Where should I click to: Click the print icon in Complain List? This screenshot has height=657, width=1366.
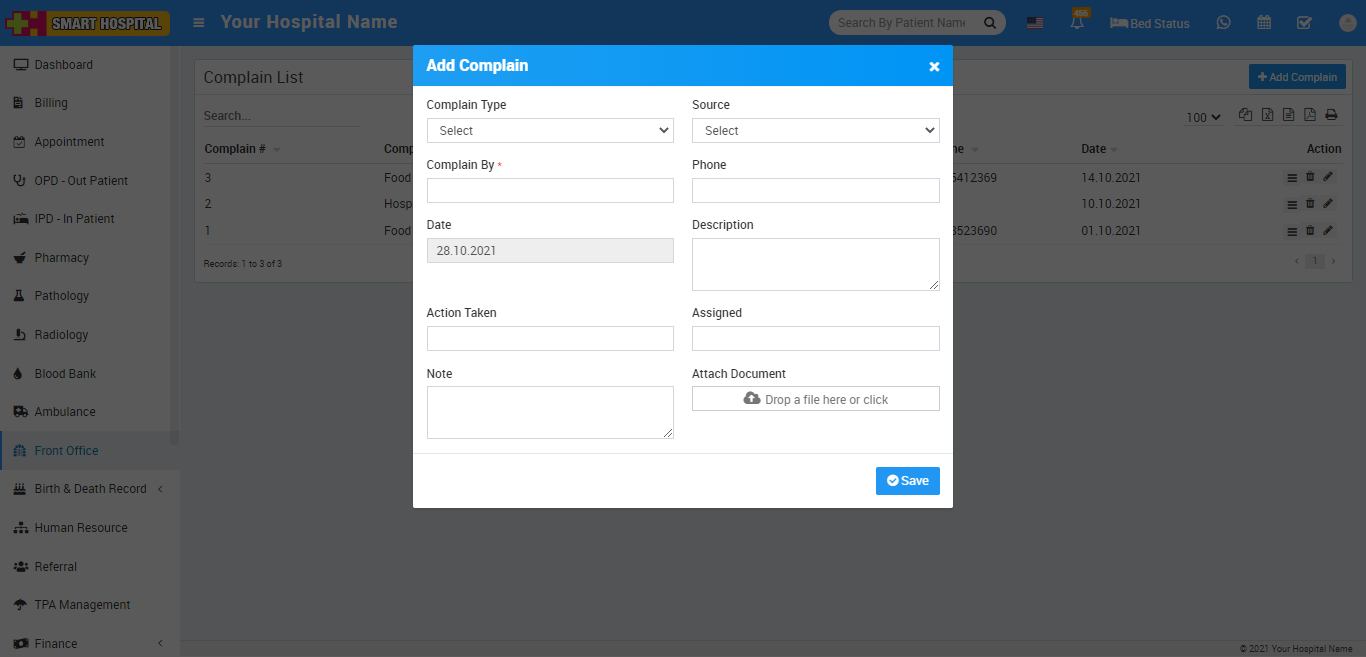click(1331, 115)
